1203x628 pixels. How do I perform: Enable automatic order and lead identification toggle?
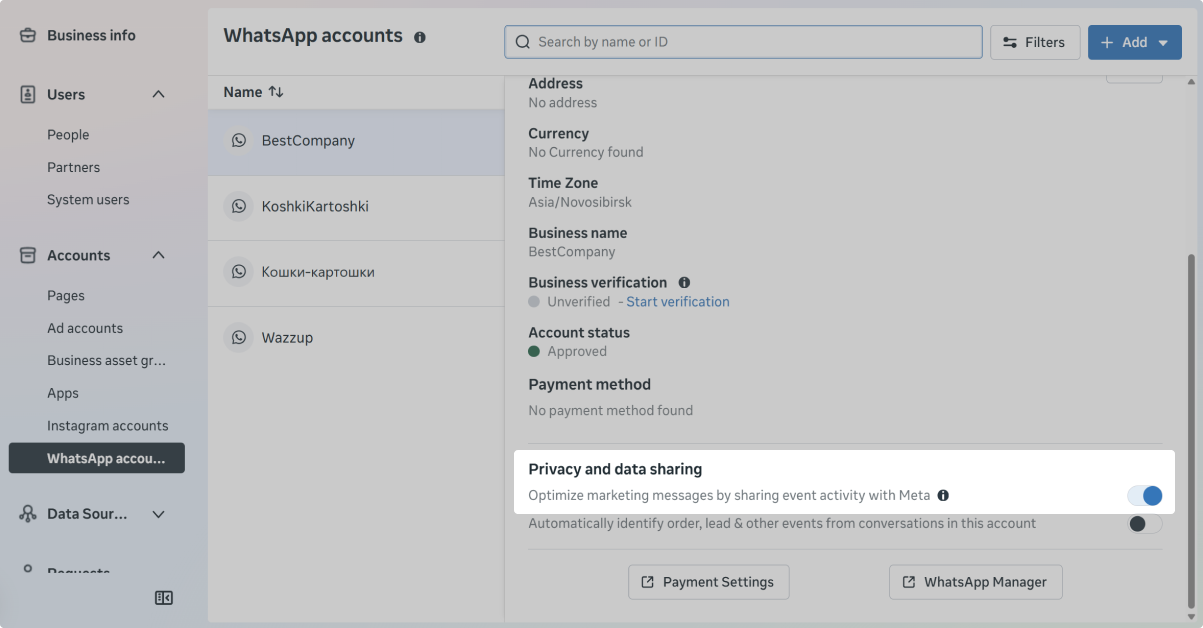pos(1145,523)
